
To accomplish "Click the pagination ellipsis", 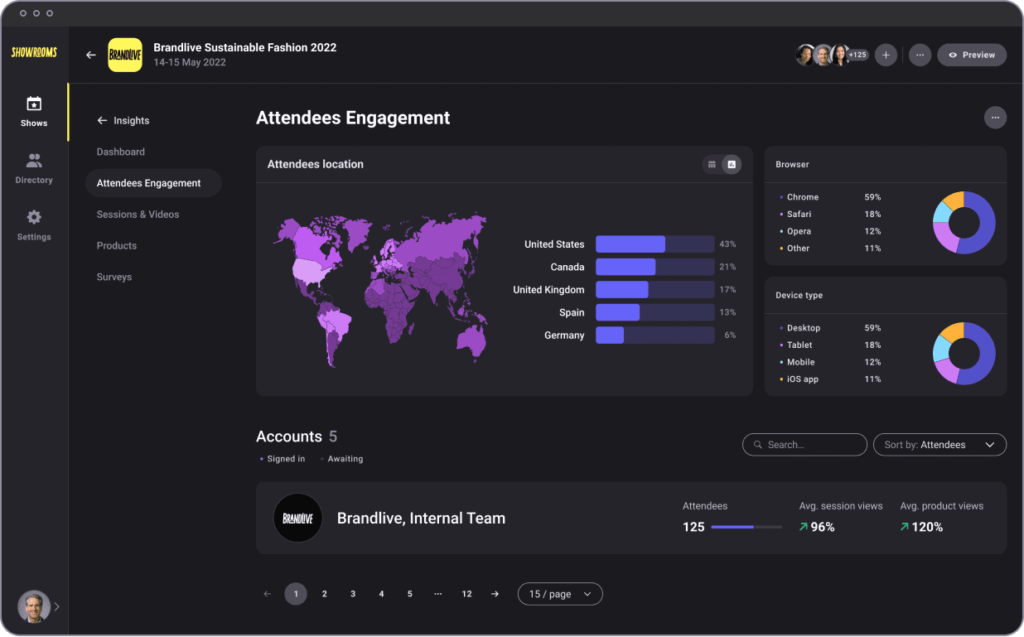I will 438,594.
